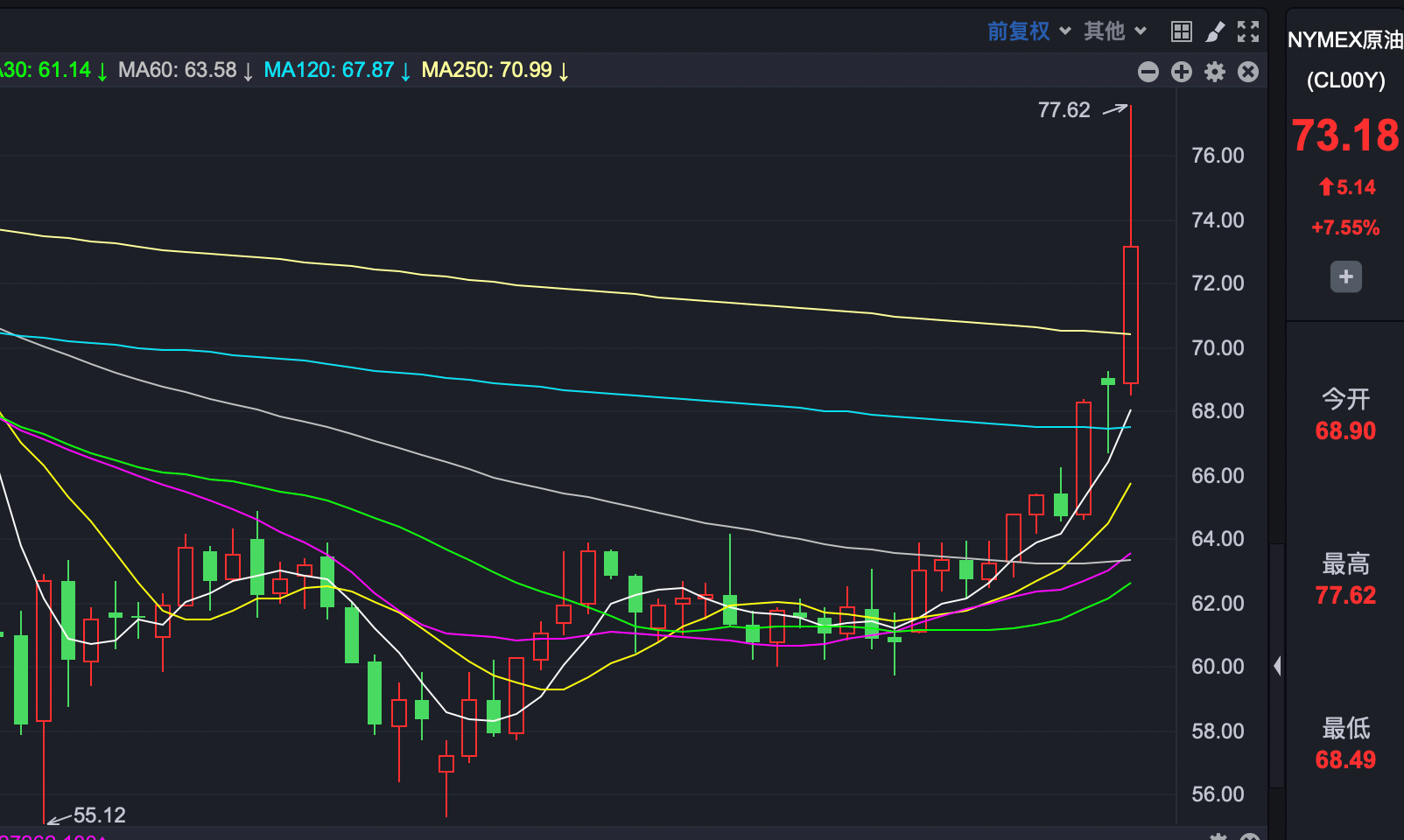
Task: Zoom out with the minus icon
Action: [1148, 72]
